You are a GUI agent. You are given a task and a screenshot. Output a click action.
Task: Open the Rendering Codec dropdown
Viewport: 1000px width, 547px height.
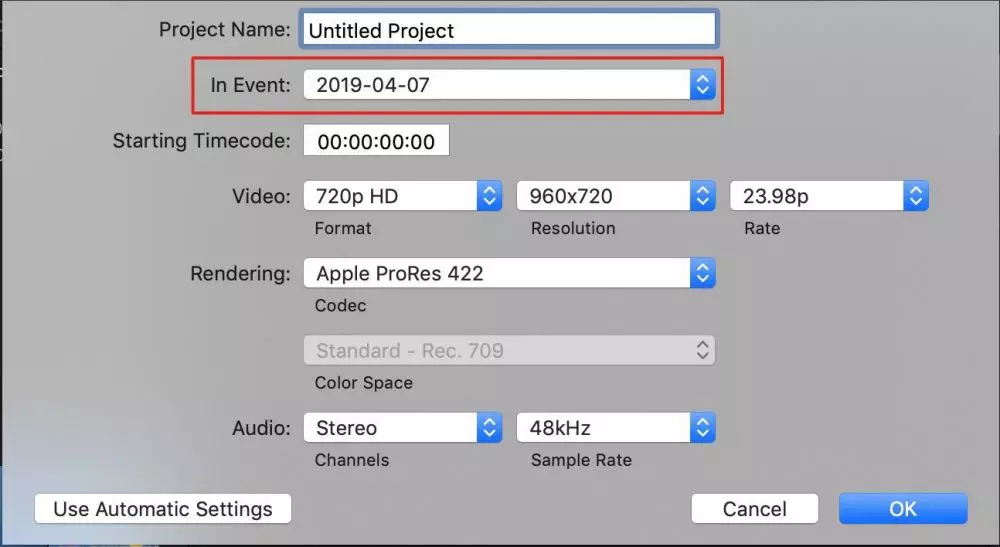pyautogui.click(x=509, y=273)
